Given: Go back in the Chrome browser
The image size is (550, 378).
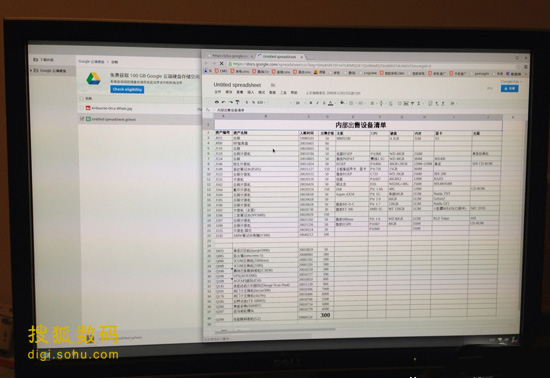Looking at the screenshot, I should tap(206, 63).
